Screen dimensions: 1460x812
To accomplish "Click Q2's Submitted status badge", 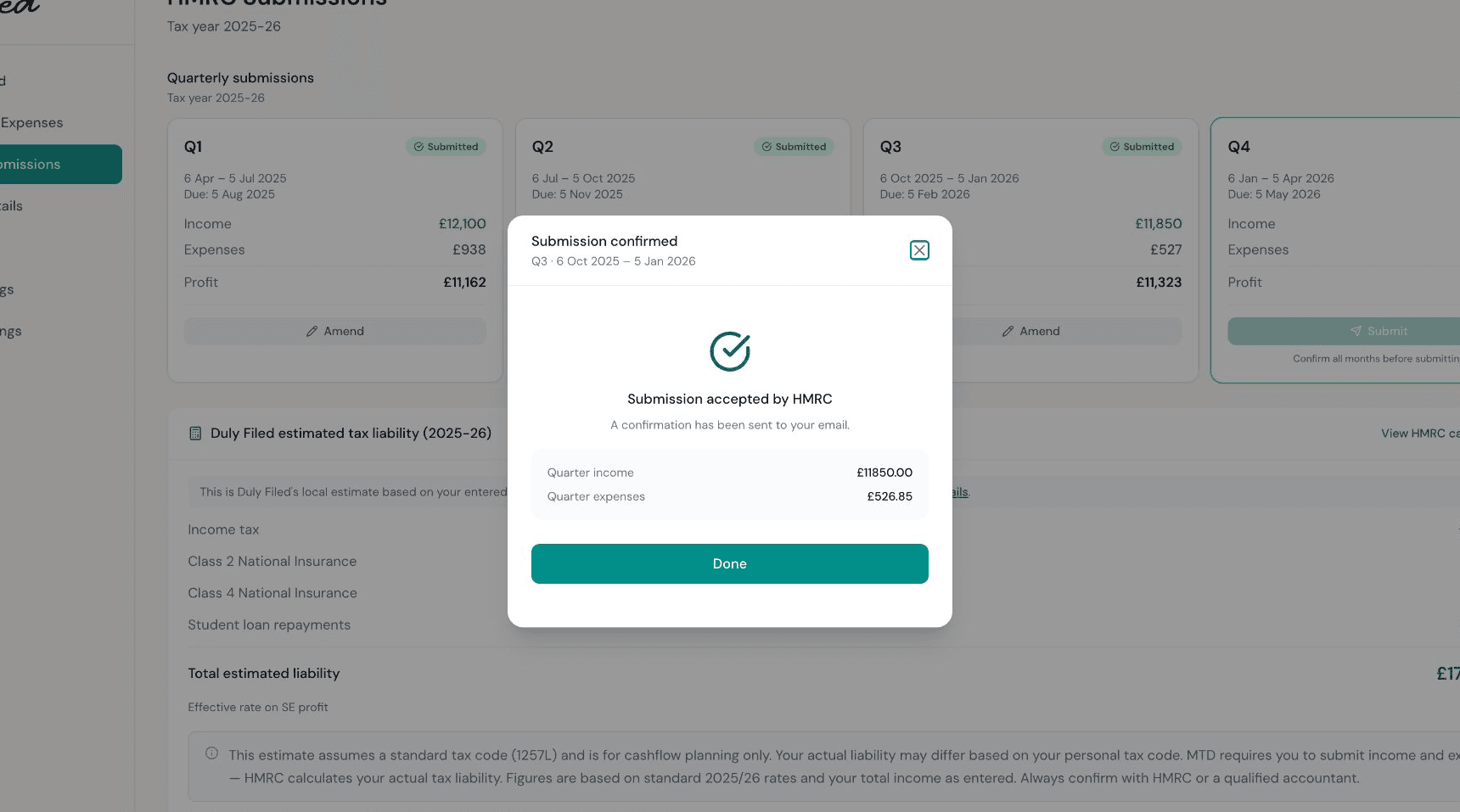I will click(793, 146).
